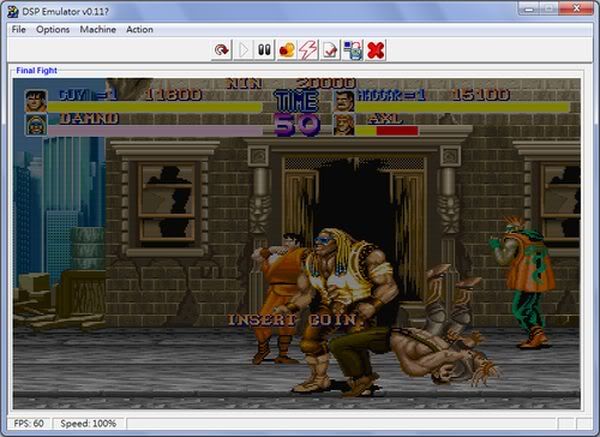Viewport: 600px width, 437px height.
Task: Click the green-pants punk enemy on right
Action: (523, 282)
